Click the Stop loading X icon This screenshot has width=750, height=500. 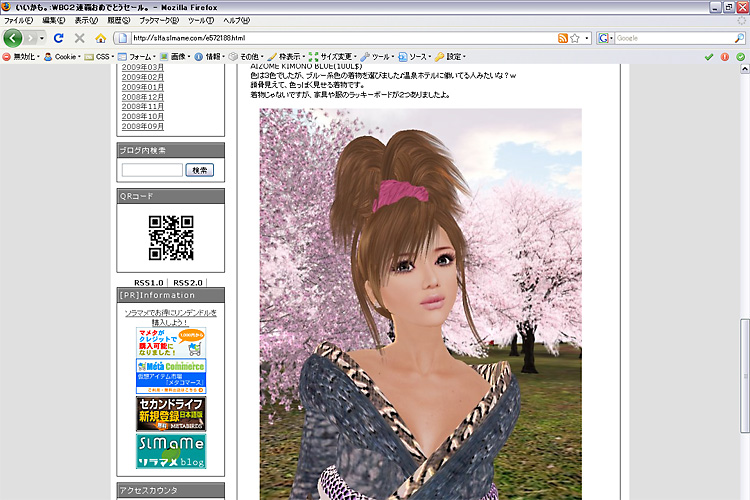pos(79,38)
